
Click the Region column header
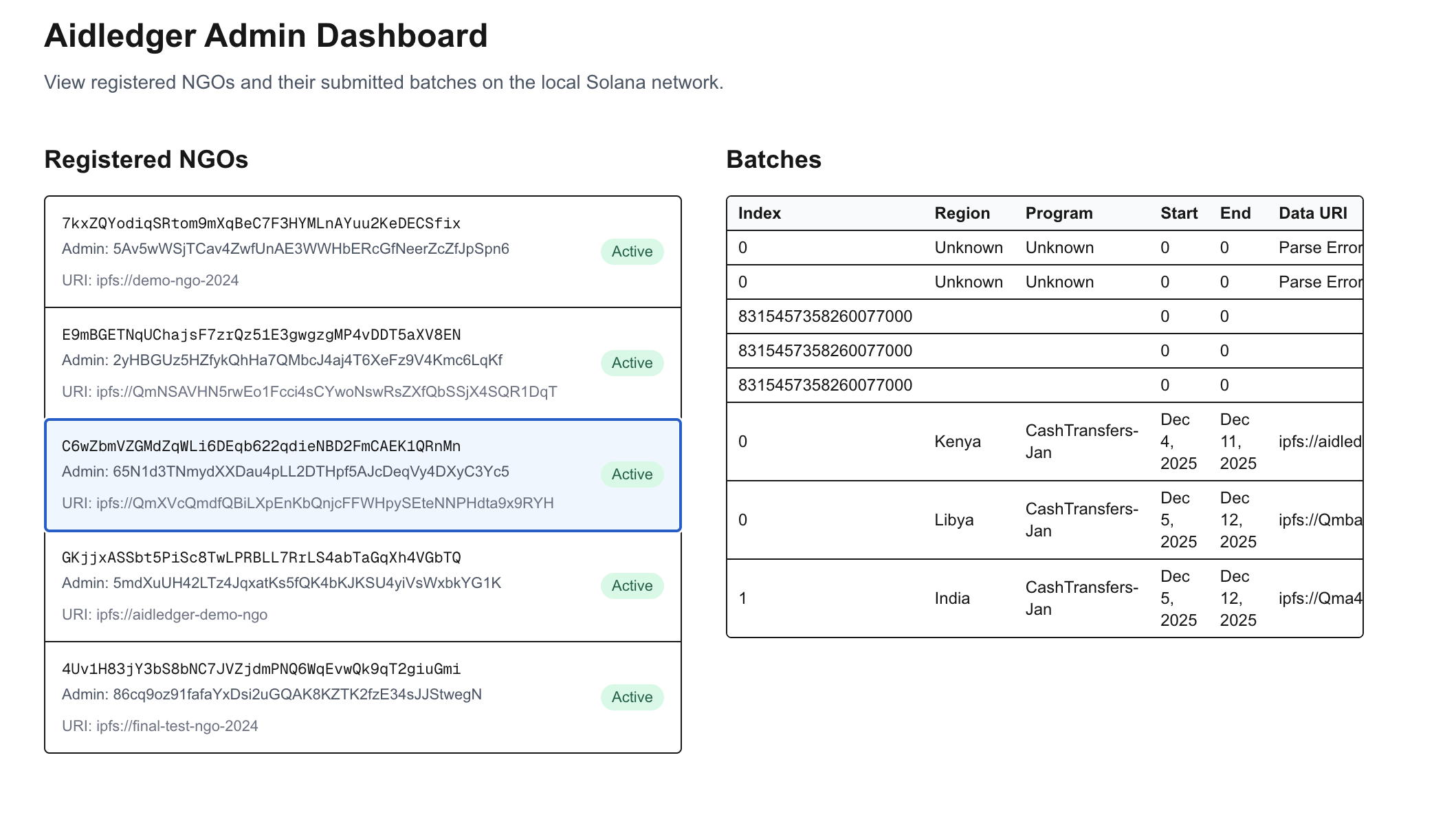pyautogui.click(x=962, y=213)
